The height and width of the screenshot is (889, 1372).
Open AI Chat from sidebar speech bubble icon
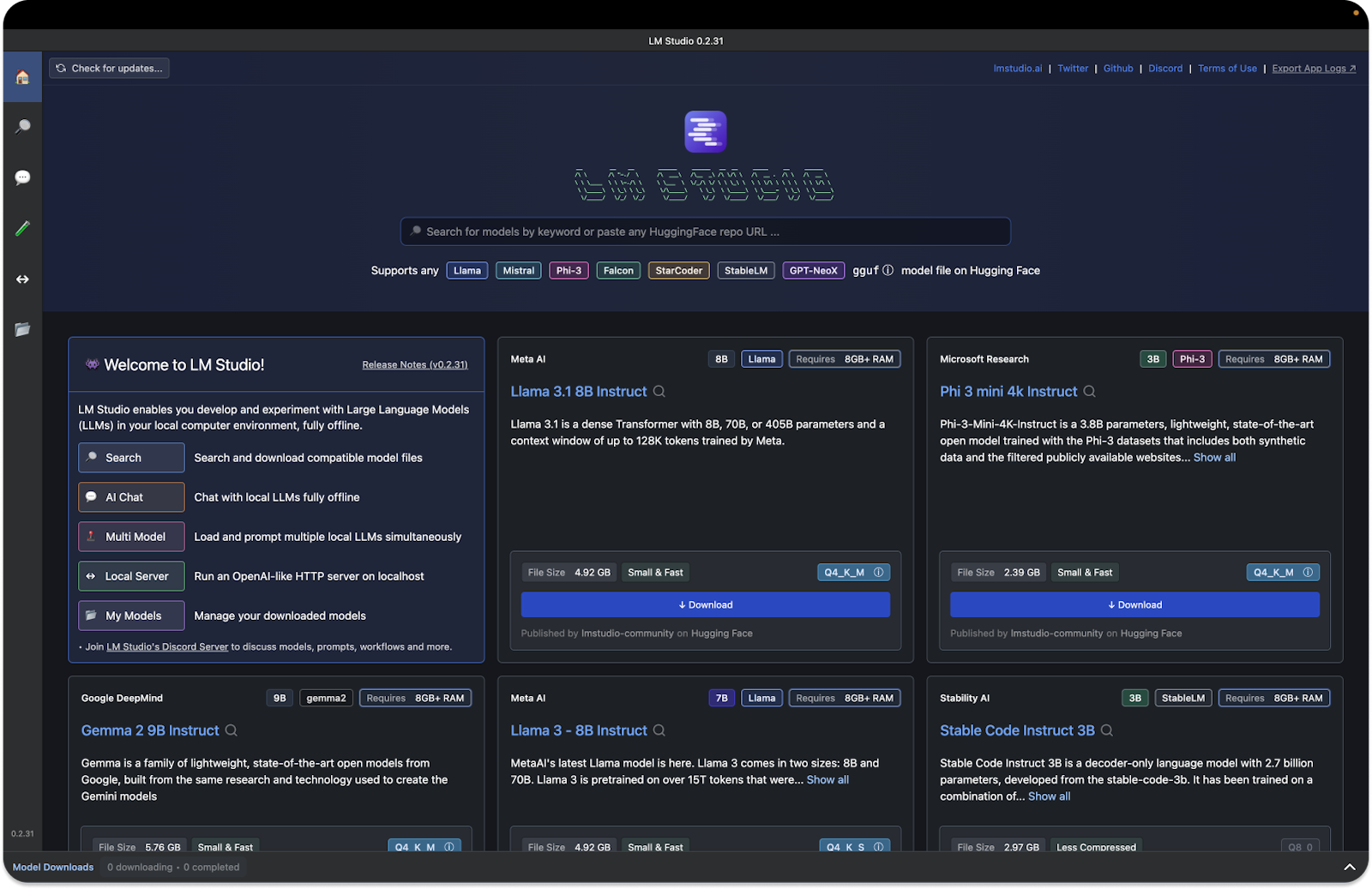[x=22, y=177]
